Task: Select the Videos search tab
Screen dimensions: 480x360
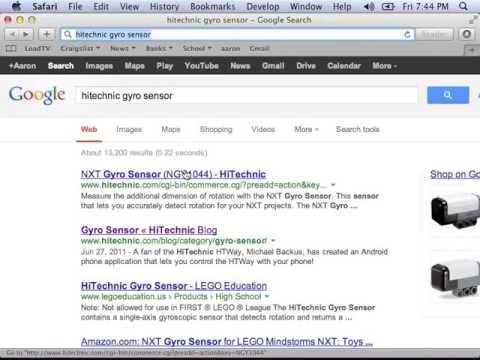Action: [263, 129]
